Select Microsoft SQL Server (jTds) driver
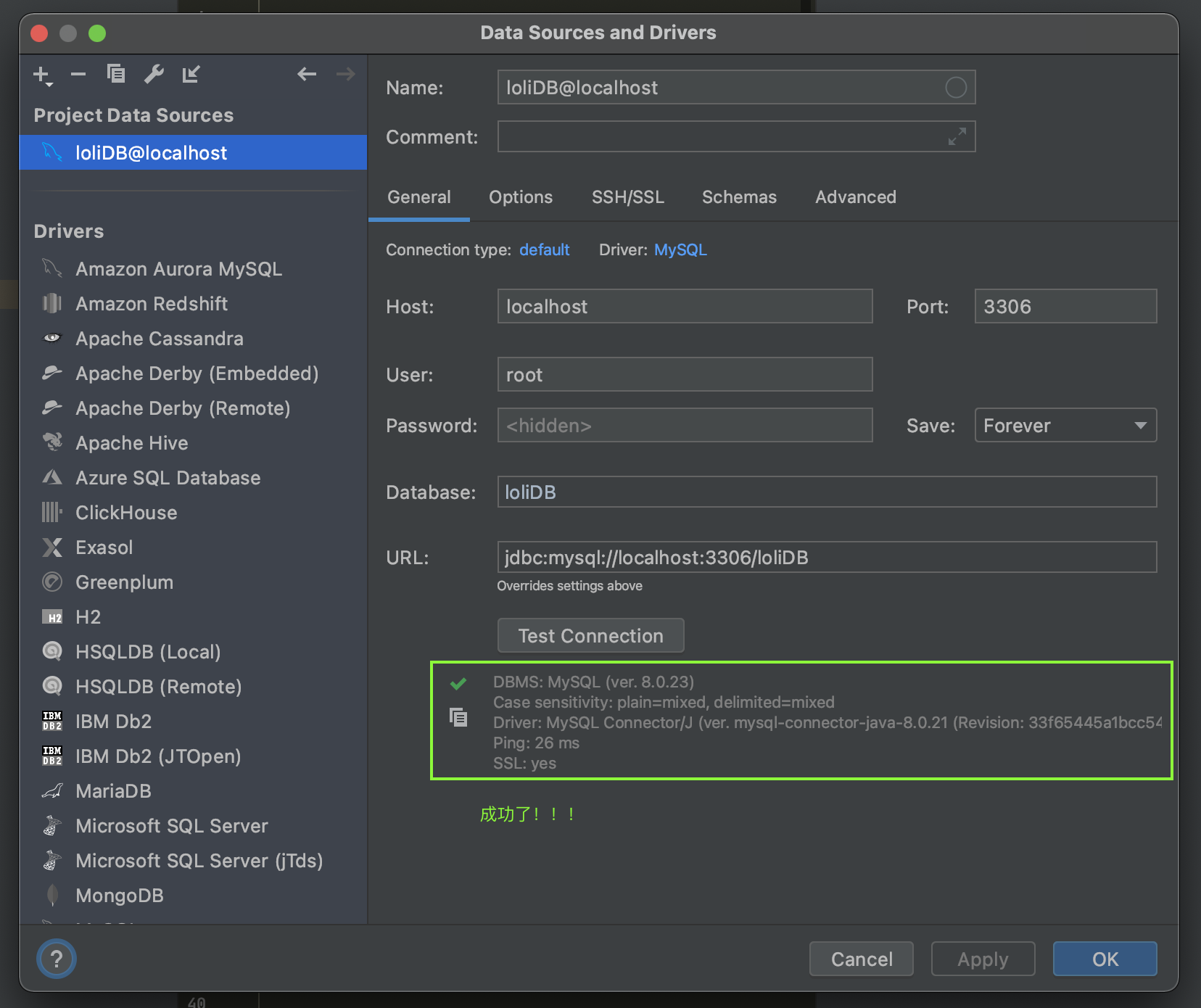1201x1008 pixels. coord(193,861)
